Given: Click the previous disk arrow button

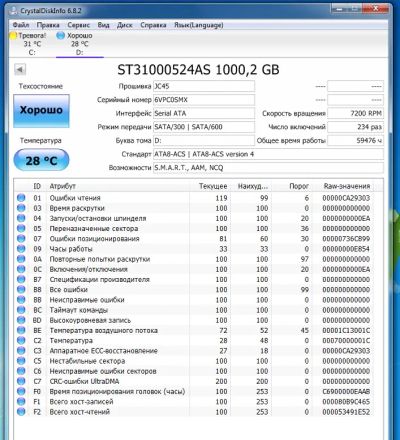Looking at the screenshot, I should coord(20,69).
